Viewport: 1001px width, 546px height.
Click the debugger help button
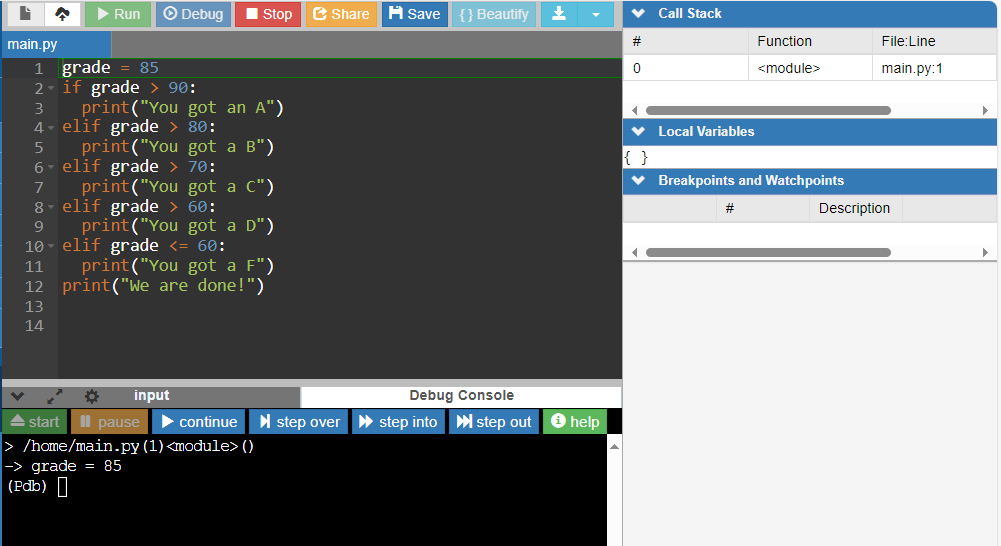(575, 422)
